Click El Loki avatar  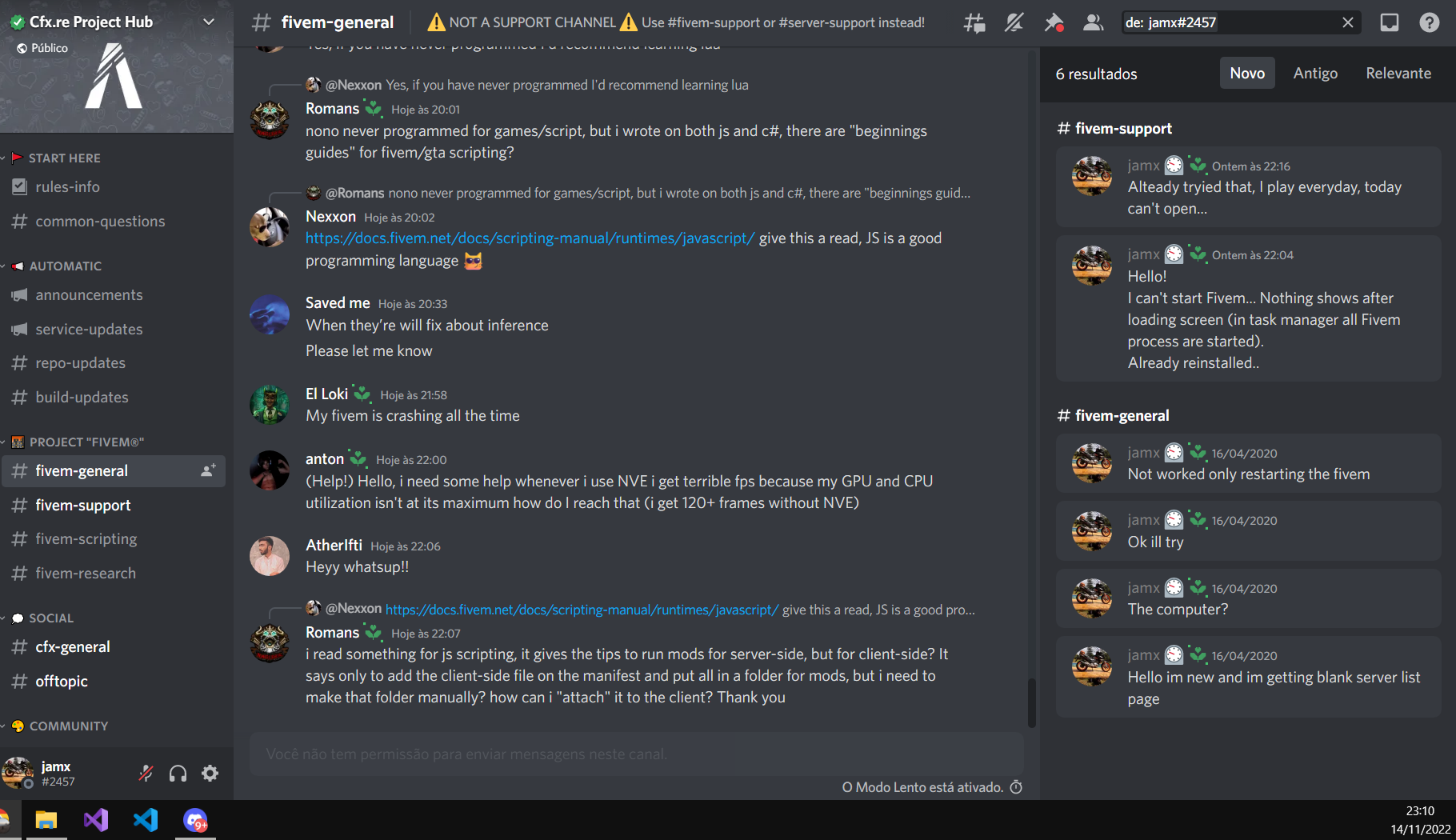[x=270, y=404]
